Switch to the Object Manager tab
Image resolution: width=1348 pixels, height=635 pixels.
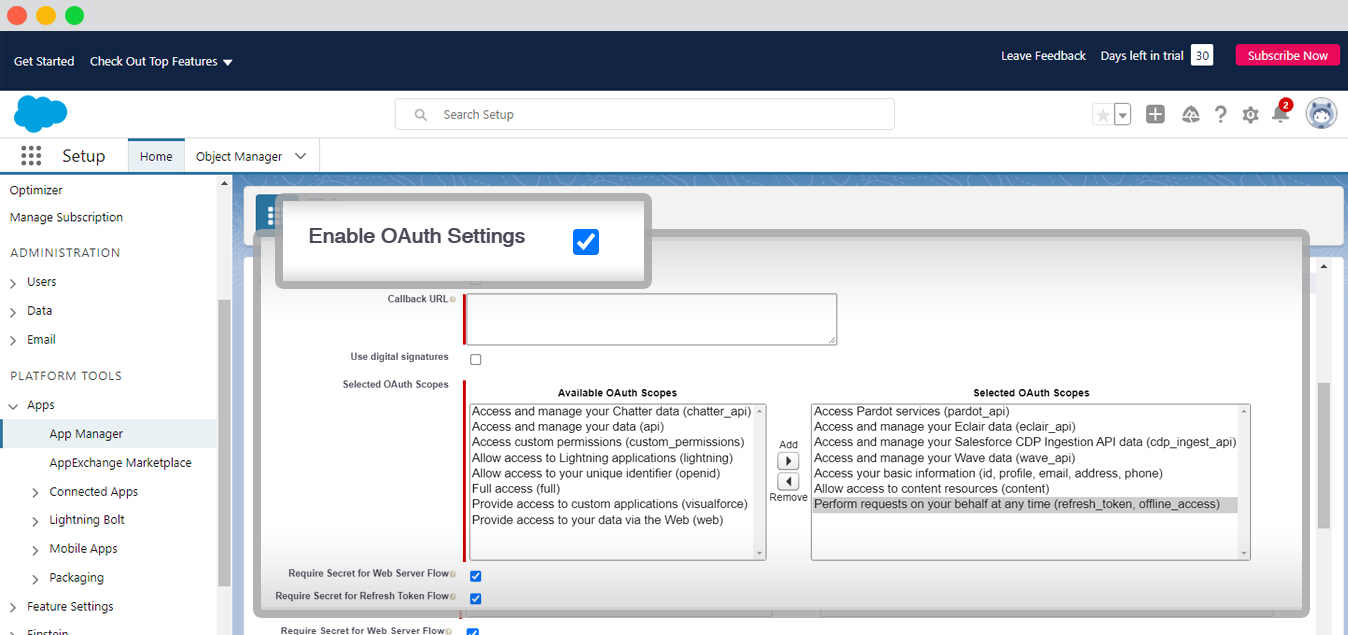pyautogui.click(x=239, y=156)
